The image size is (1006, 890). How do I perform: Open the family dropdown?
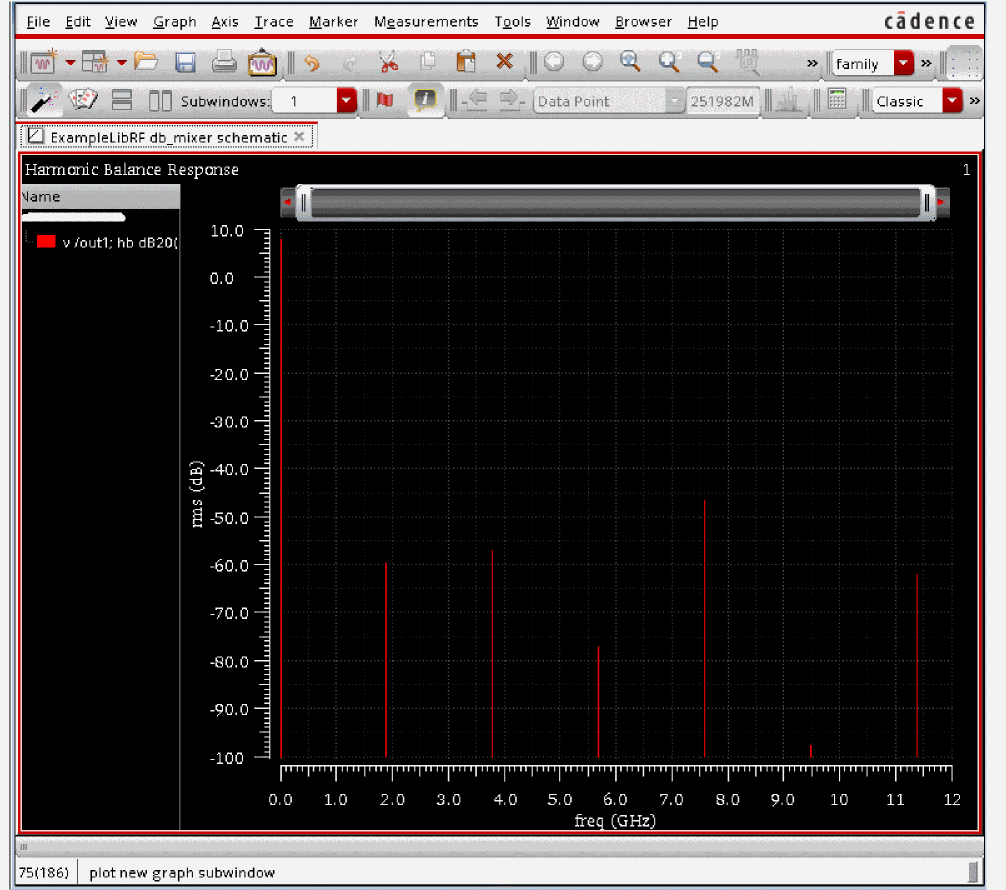click(x=904, y=64)
